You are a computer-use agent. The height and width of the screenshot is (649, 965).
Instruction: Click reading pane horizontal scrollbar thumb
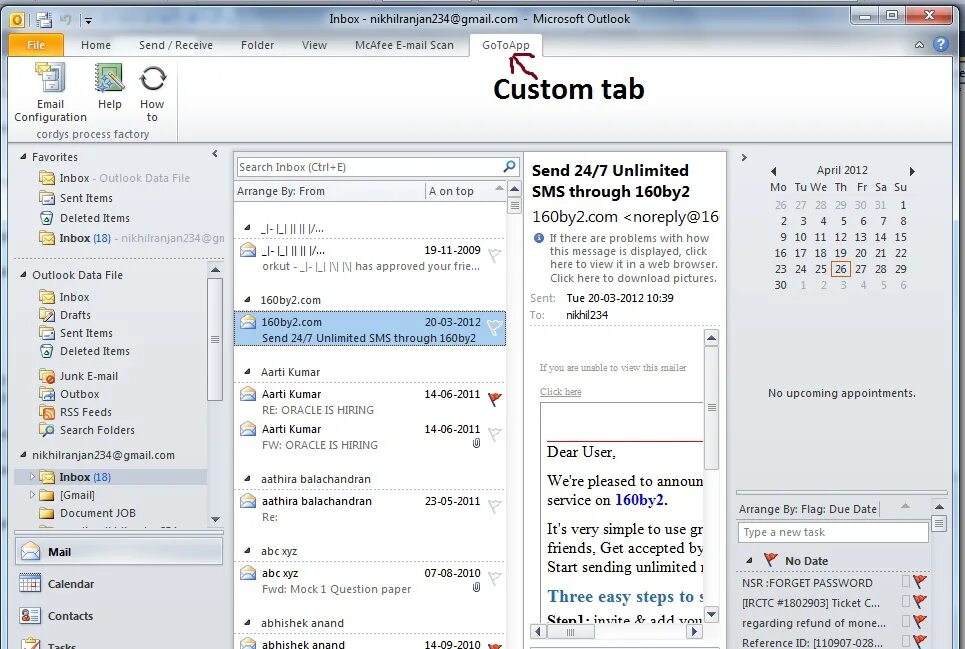click(571, 632)
